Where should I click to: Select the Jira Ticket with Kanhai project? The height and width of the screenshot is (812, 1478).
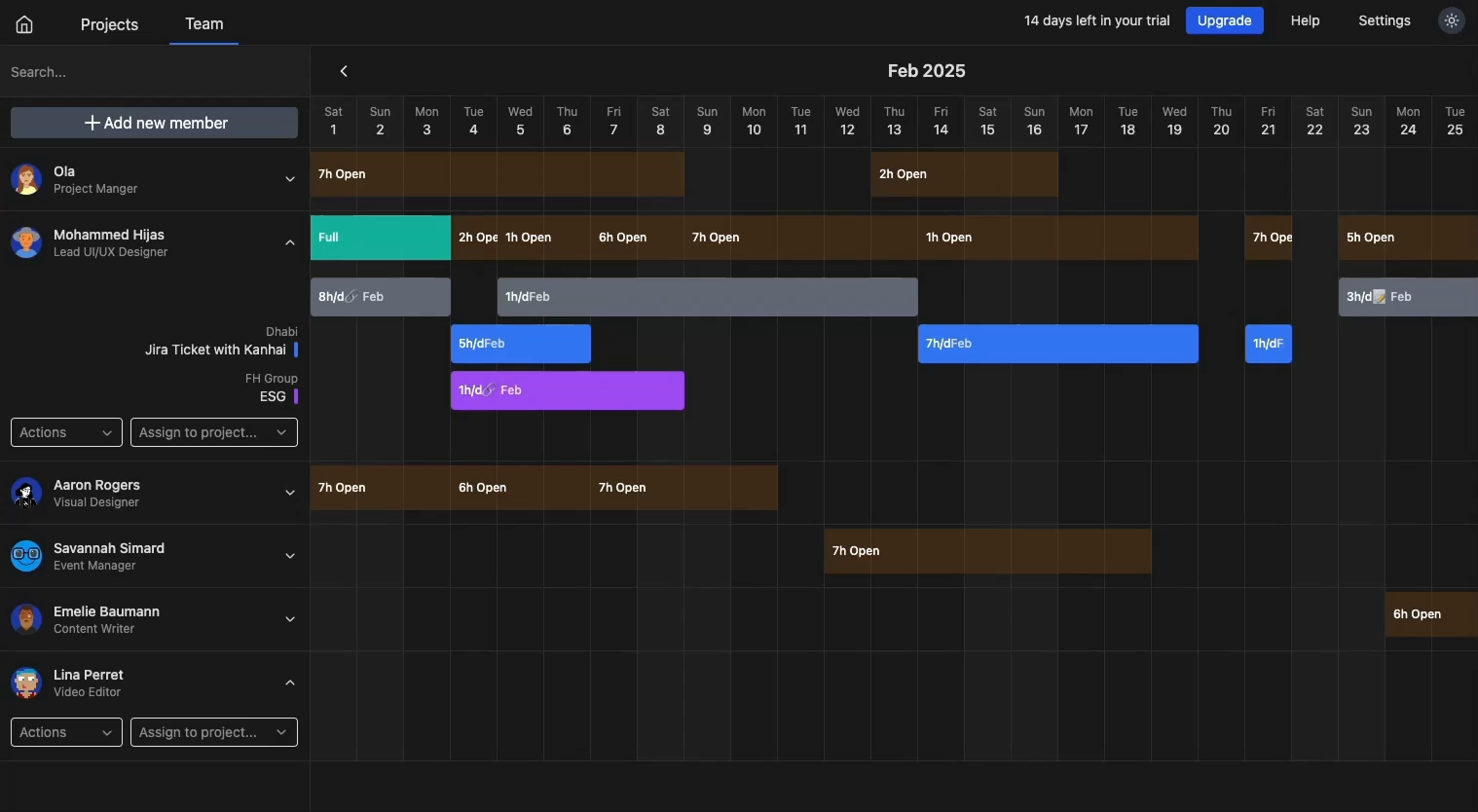tap(215, 350)
